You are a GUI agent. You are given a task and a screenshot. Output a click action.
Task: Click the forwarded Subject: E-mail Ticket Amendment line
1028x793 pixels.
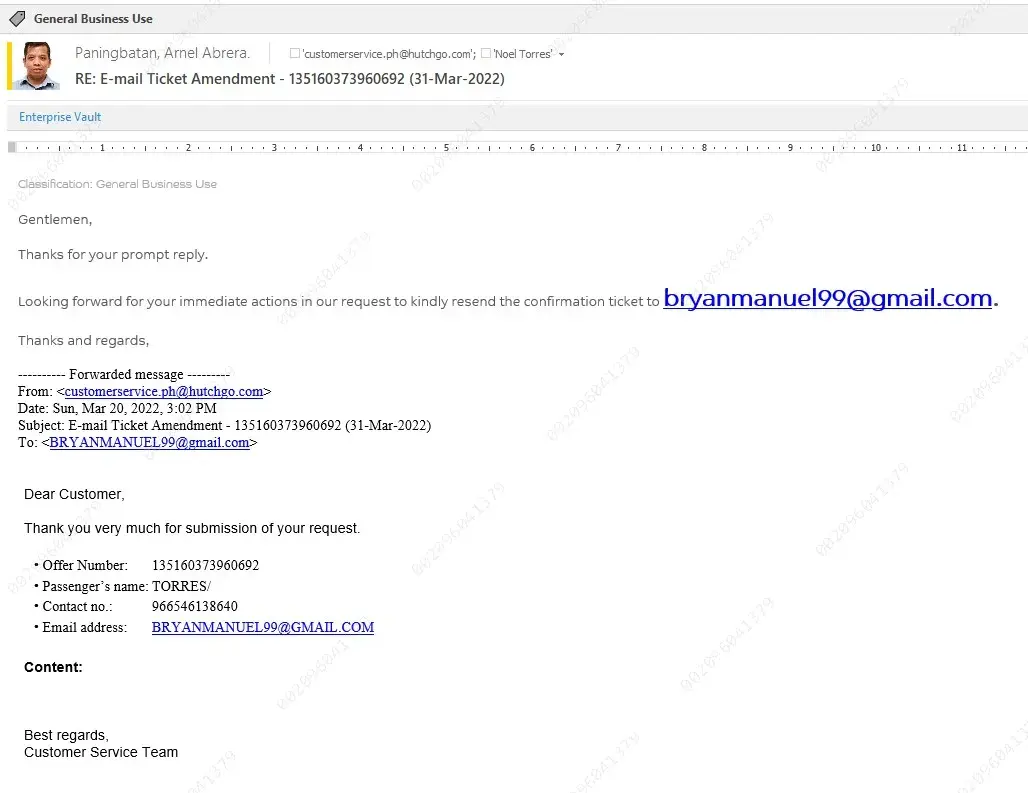tap(224, 425)
